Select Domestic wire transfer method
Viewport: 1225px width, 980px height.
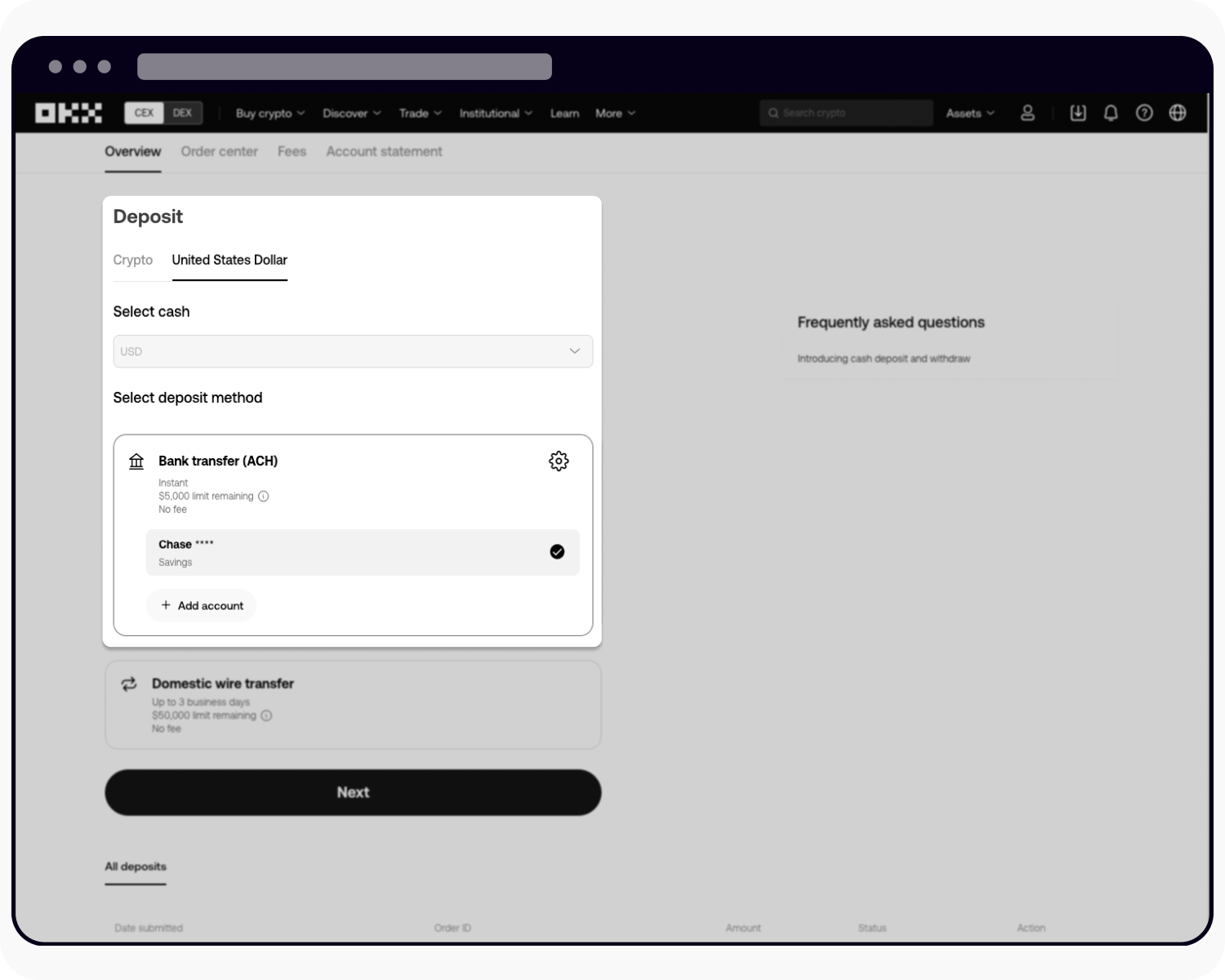353,705
